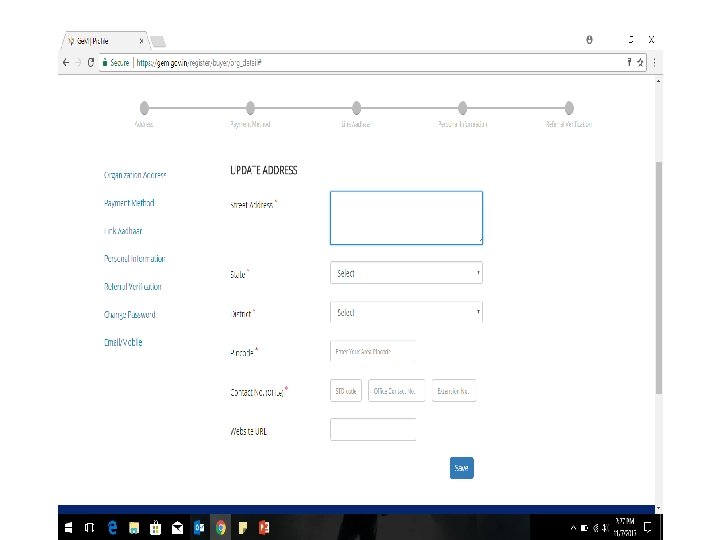Open Email/Mobile in the sidebar

[x=123, y=342]
